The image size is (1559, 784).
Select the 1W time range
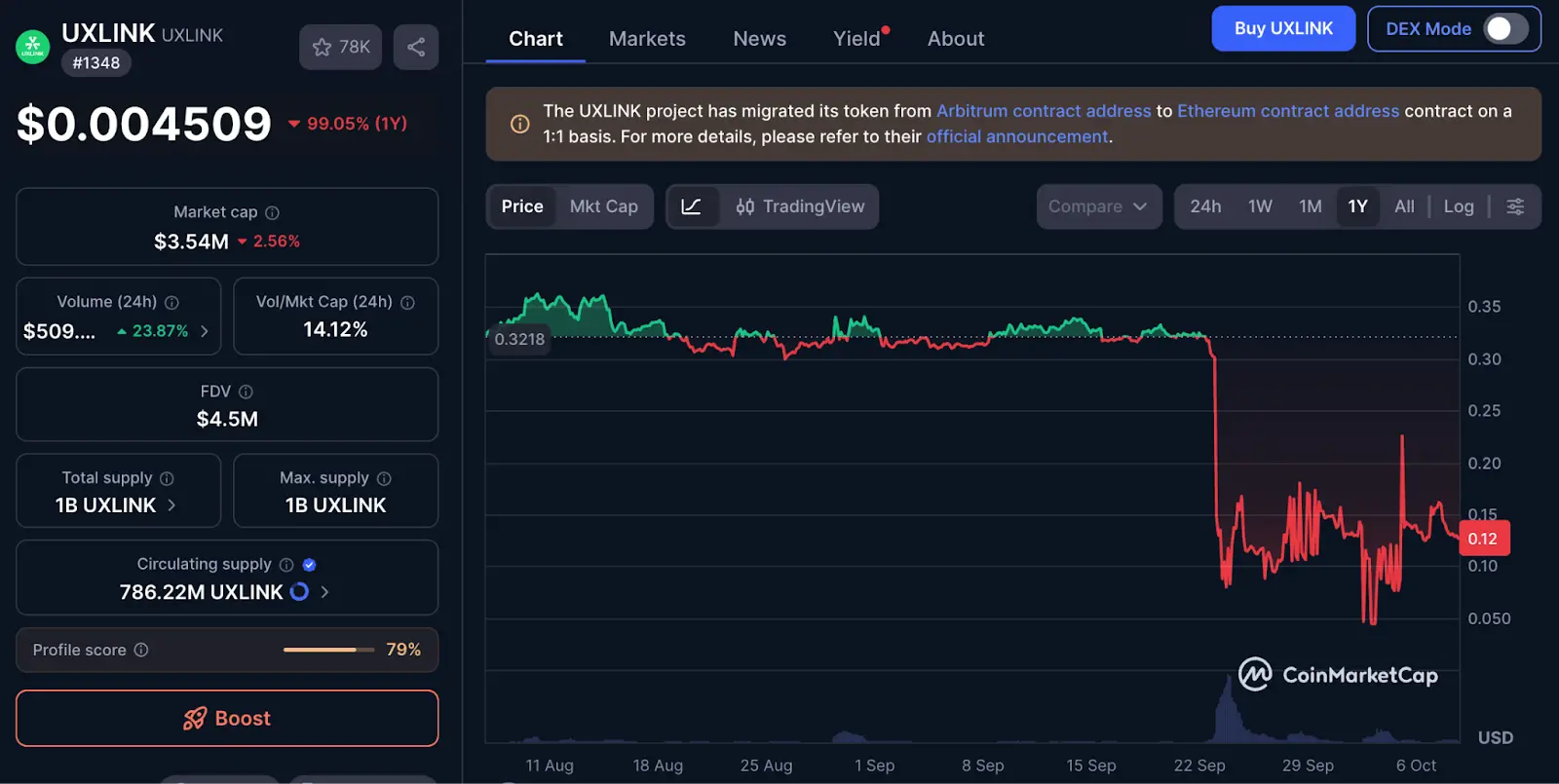tap(1260, 206)
